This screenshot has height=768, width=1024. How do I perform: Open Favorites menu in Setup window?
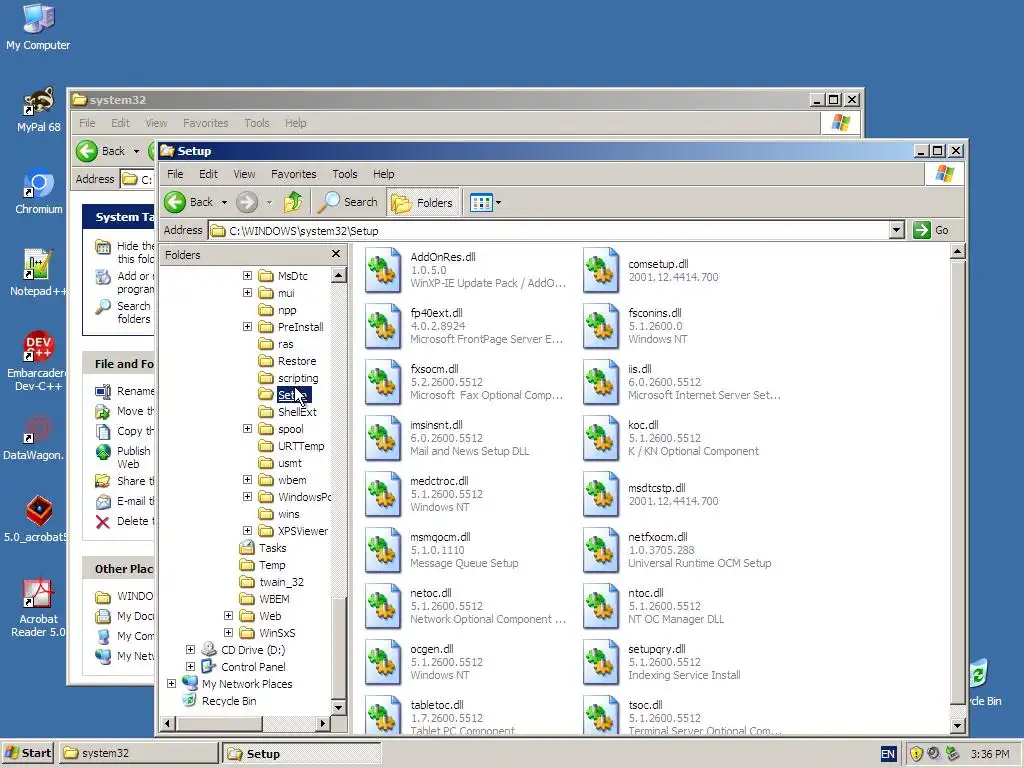tap(294, 174)
